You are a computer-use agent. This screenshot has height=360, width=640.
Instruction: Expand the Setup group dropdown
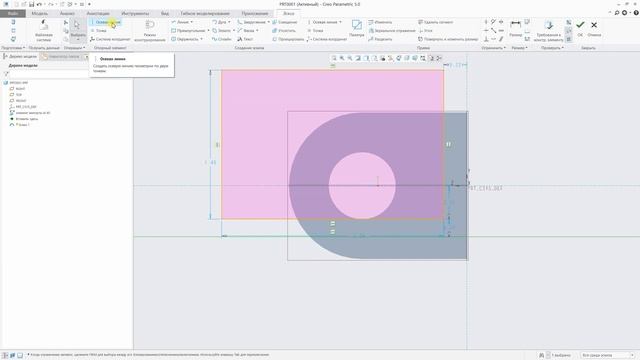click(x=13, y=48)
